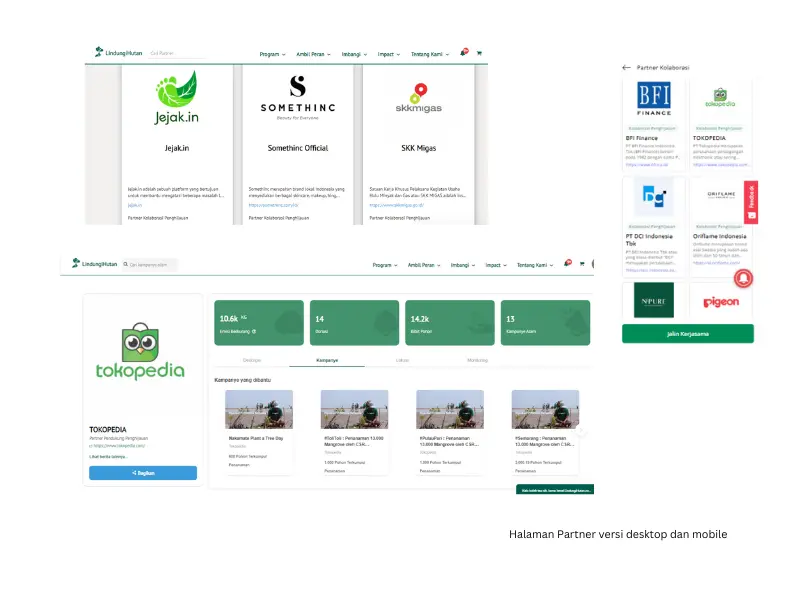Click the skkmigas logo
The height and width of the screenshot is (600, 800).
(x=419, y=98)
